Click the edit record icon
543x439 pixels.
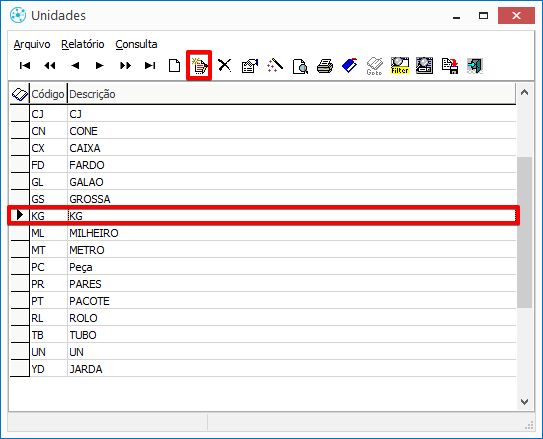[x=199, y=65]
